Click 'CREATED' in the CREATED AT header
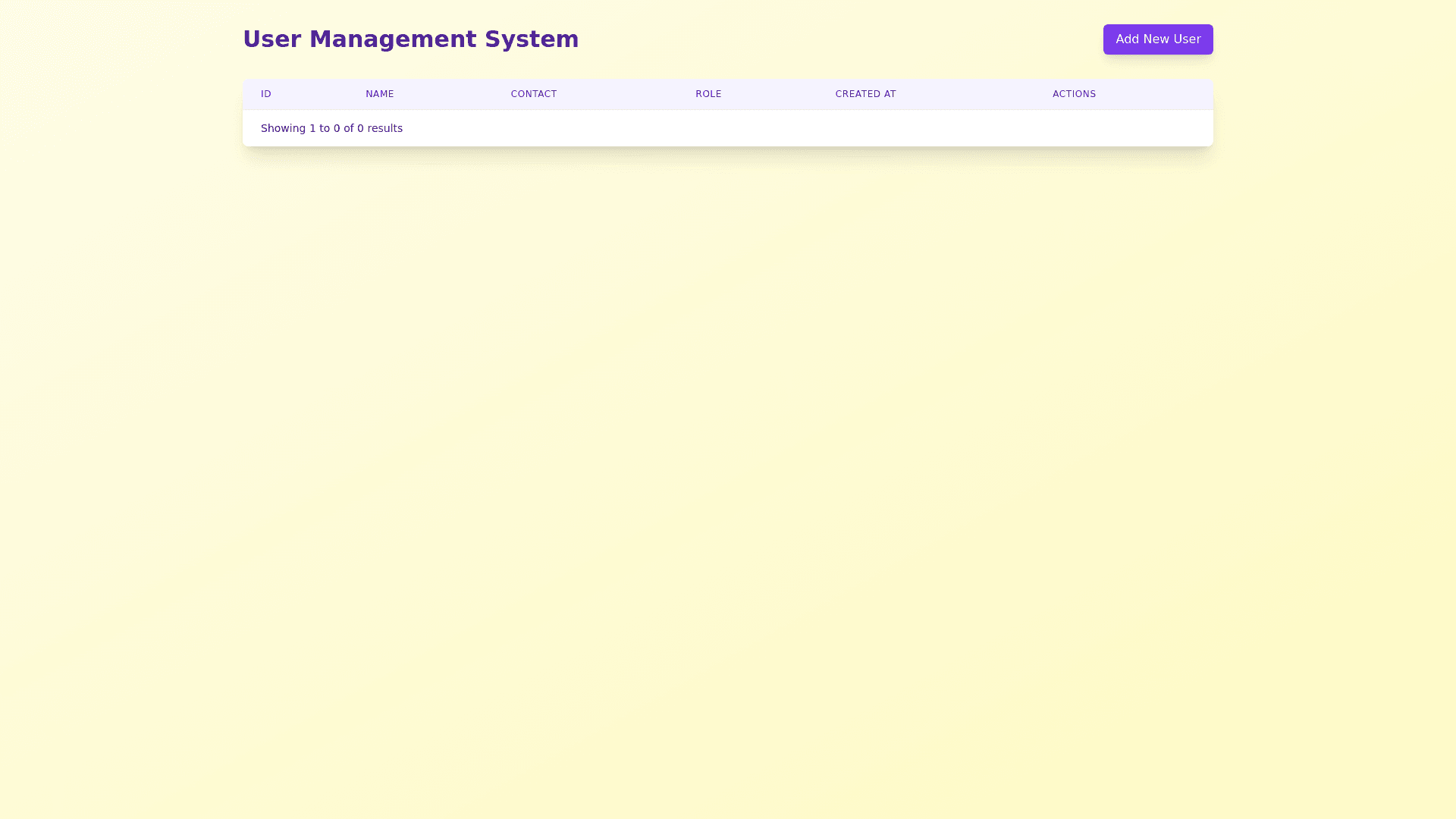1456x819 pixels. click(x=857, y=94)
